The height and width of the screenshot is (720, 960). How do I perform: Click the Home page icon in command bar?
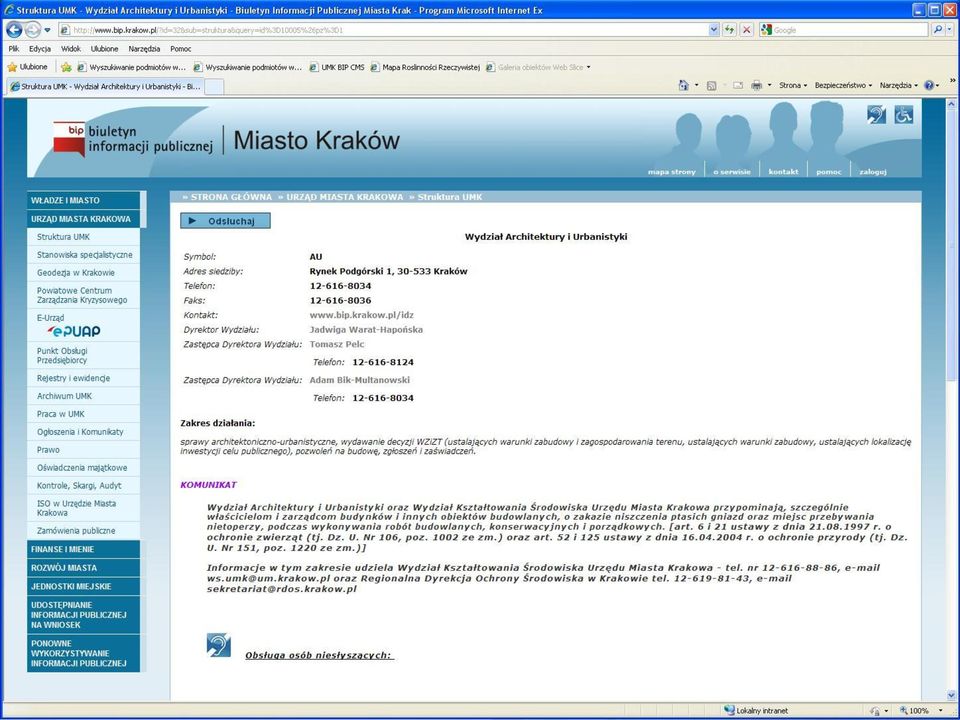684,85
